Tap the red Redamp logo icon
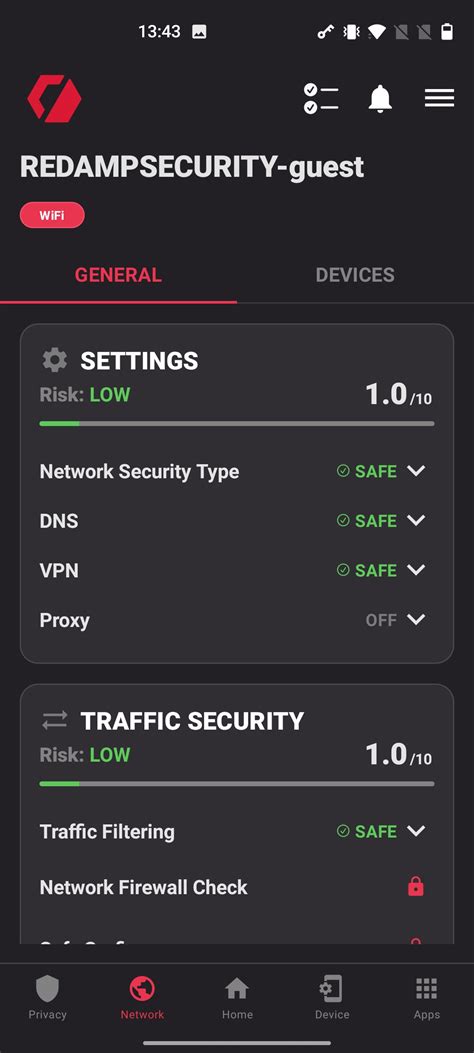474x1053 pixels. [54, 99]
